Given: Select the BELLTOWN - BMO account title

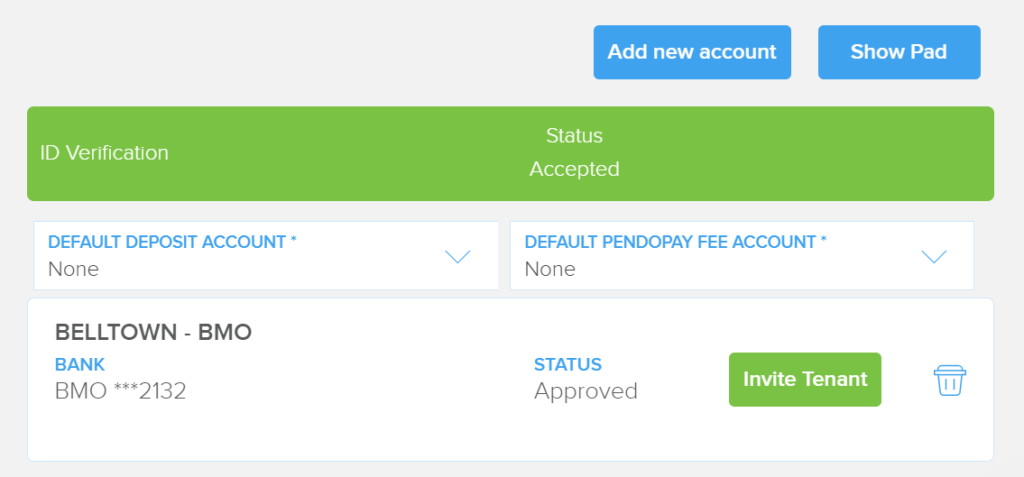Looking at the screenshot, I should point(153,333).
